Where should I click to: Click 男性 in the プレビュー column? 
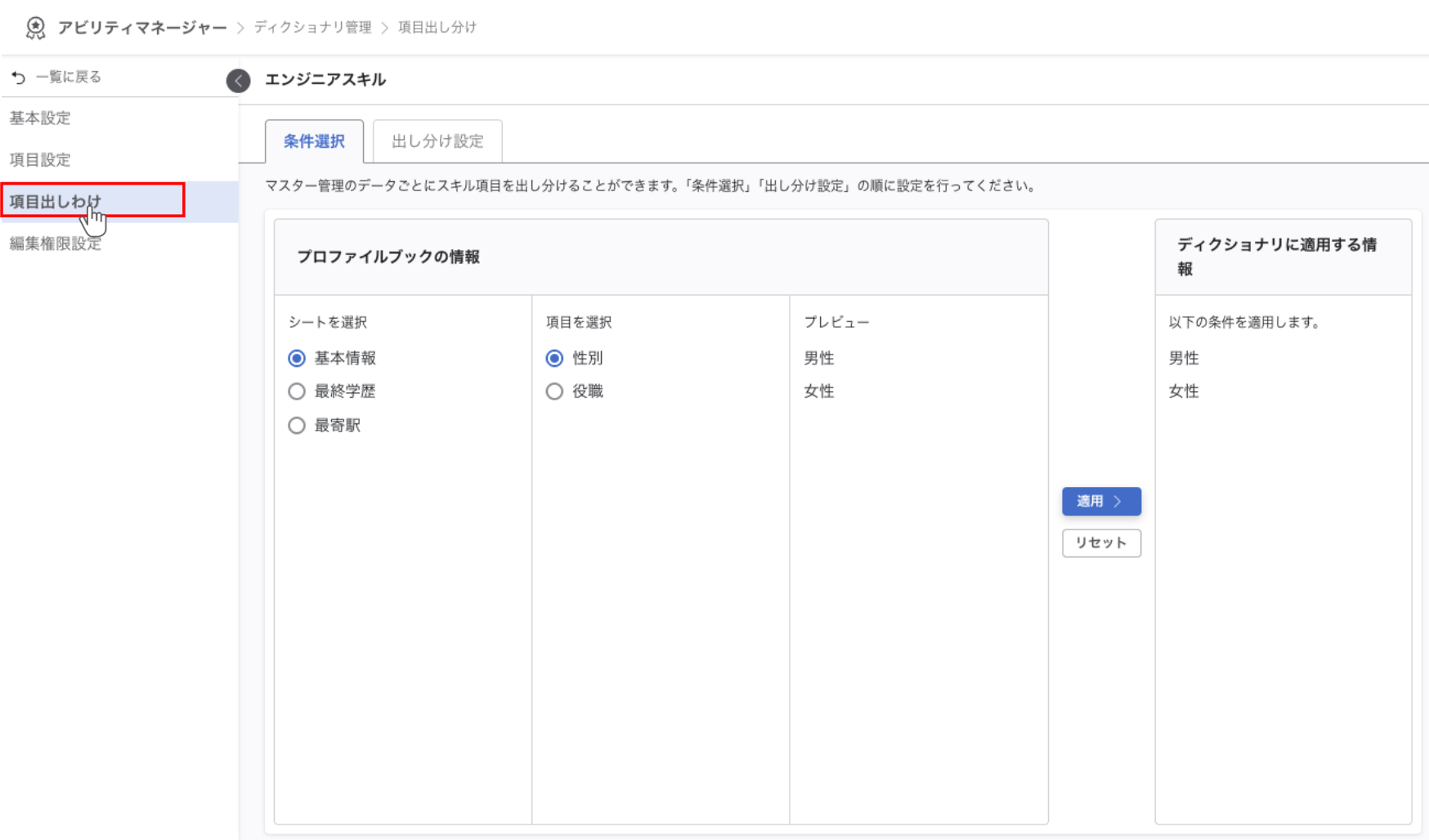point(818,358)
